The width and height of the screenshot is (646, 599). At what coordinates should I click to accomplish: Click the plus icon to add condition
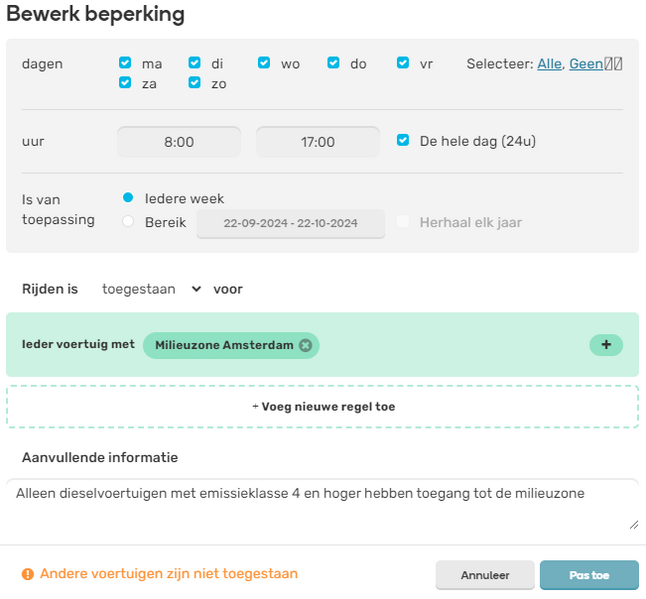605,345
